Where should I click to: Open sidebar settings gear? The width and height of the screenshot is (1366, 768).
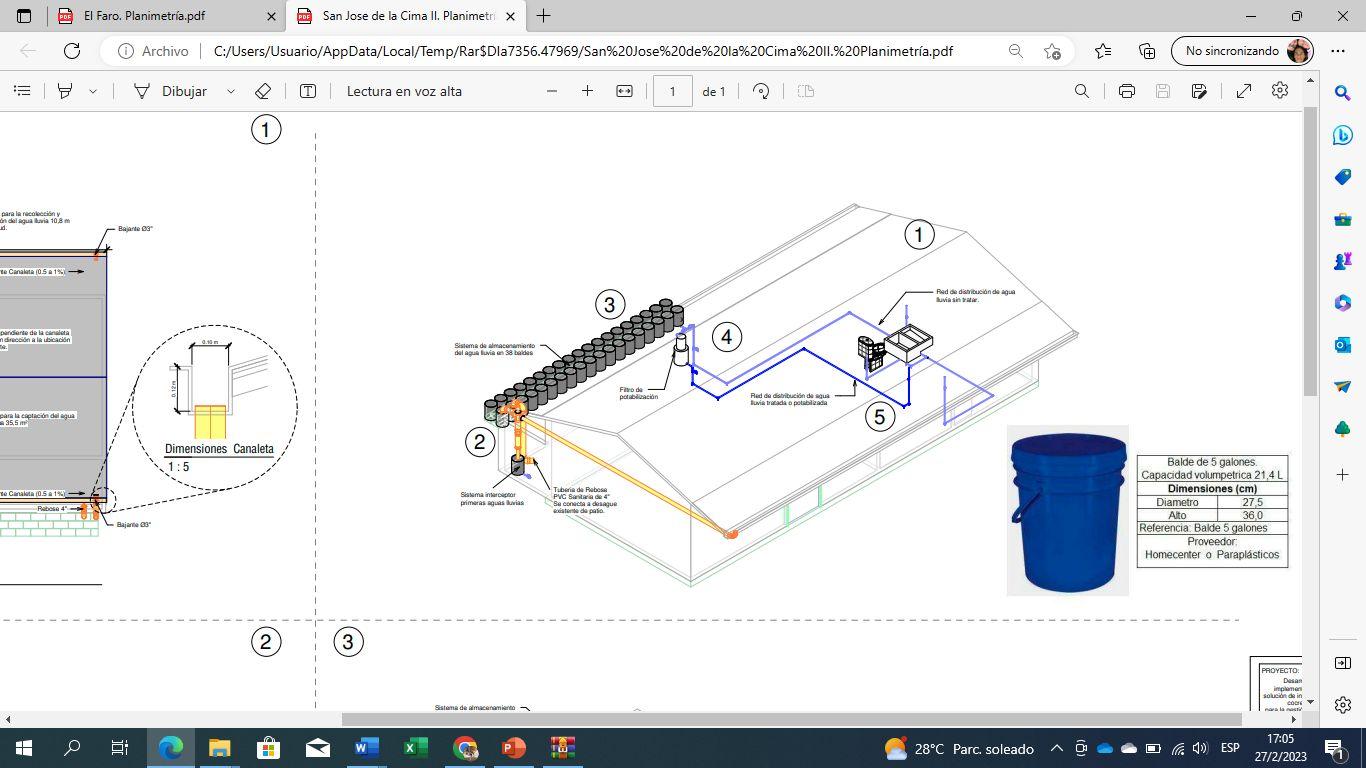[x=1343, y=705]
